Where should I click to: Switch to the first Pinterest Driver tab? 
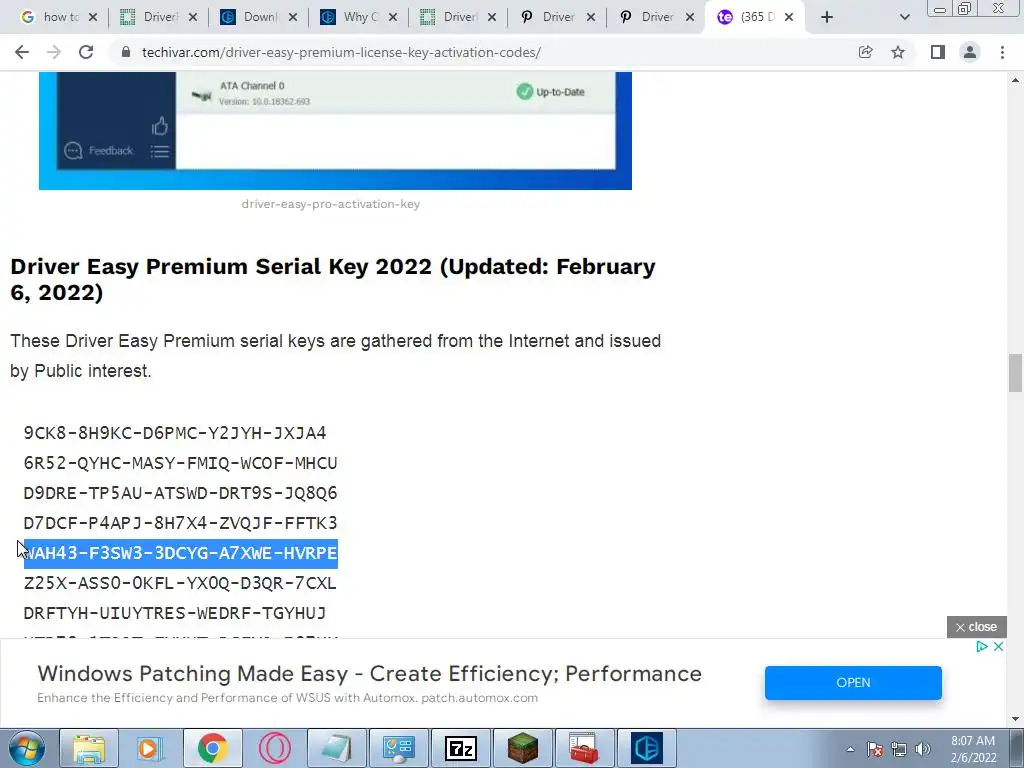pos(556,17)
